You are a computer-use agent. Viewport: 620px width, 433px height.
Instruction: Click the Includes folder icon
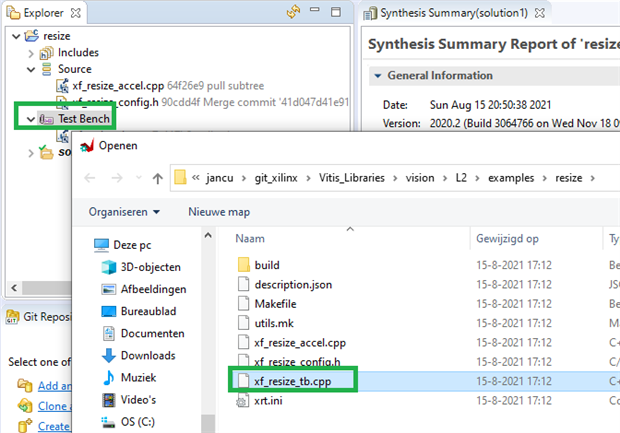click(46, 53)
